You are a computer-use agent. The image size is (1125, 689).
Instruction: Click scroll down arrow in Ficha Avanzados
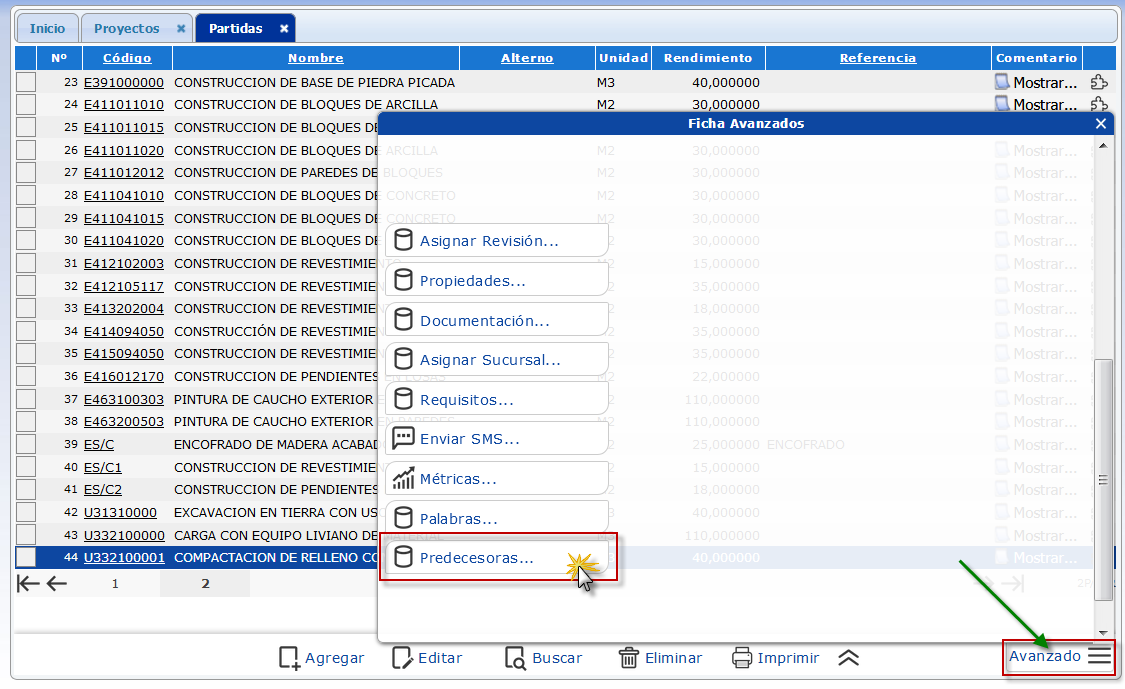[x=1103, y=633]
